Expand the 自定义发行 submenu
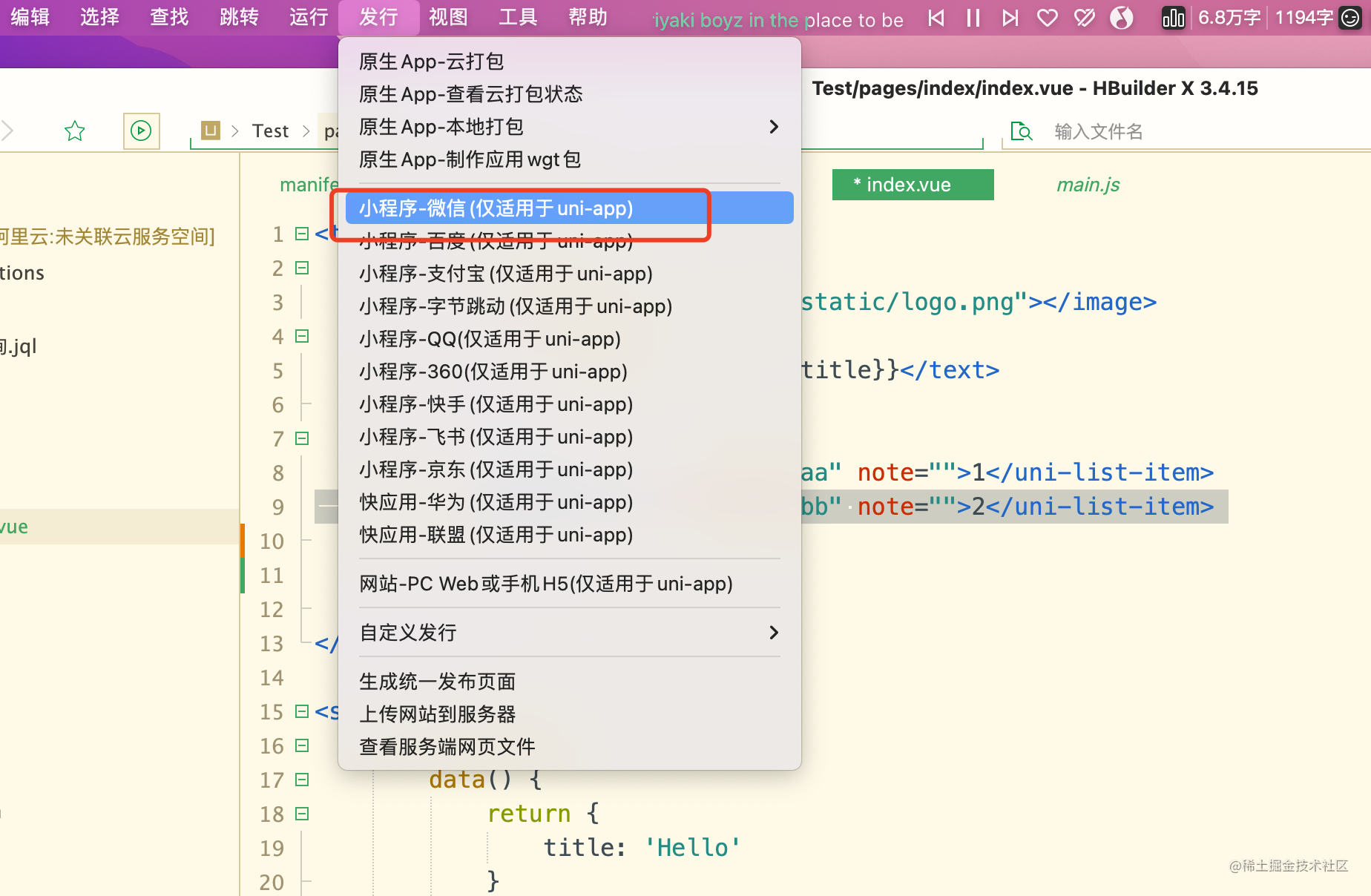 [x=569, y=633]
